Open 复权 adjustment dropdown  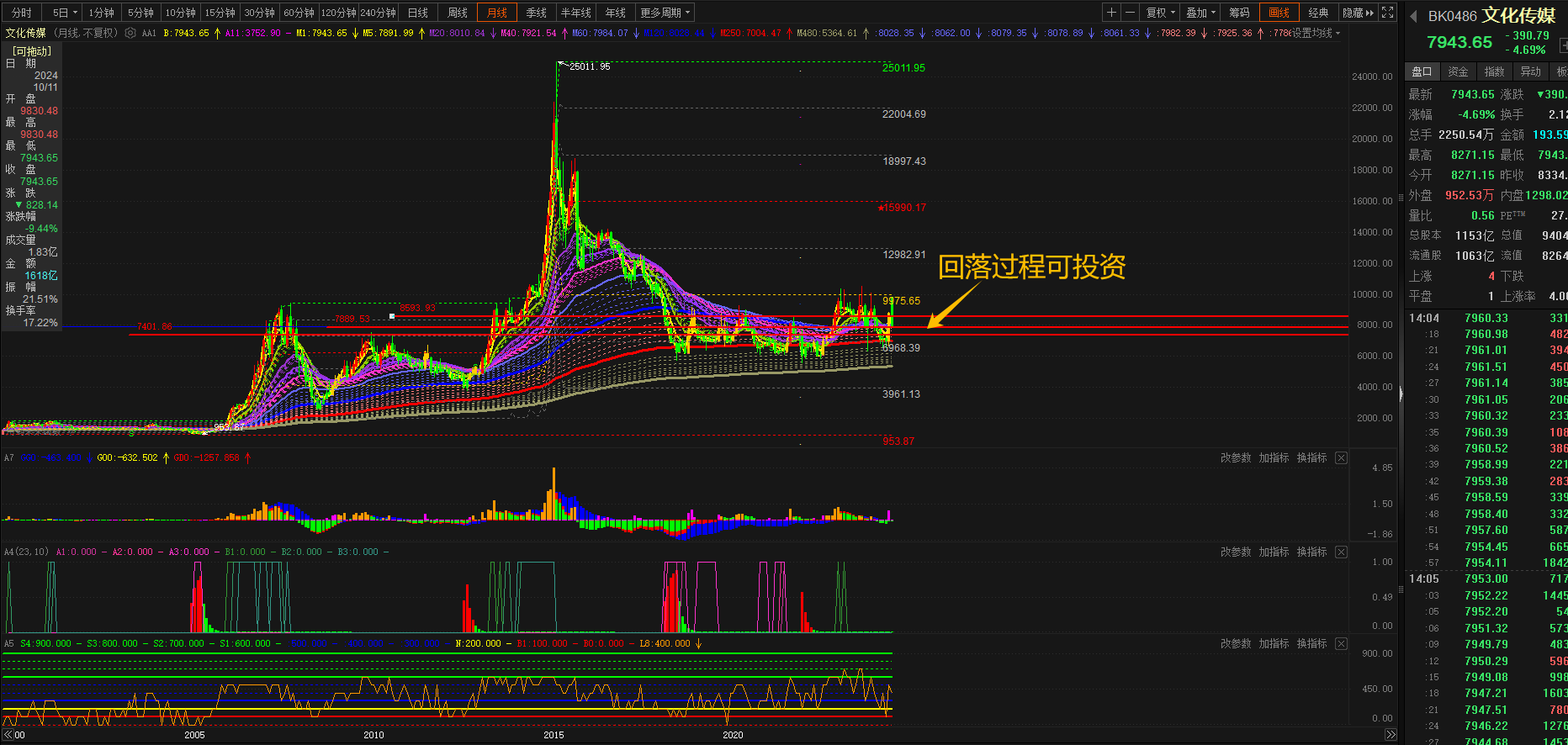(1160, 13)
